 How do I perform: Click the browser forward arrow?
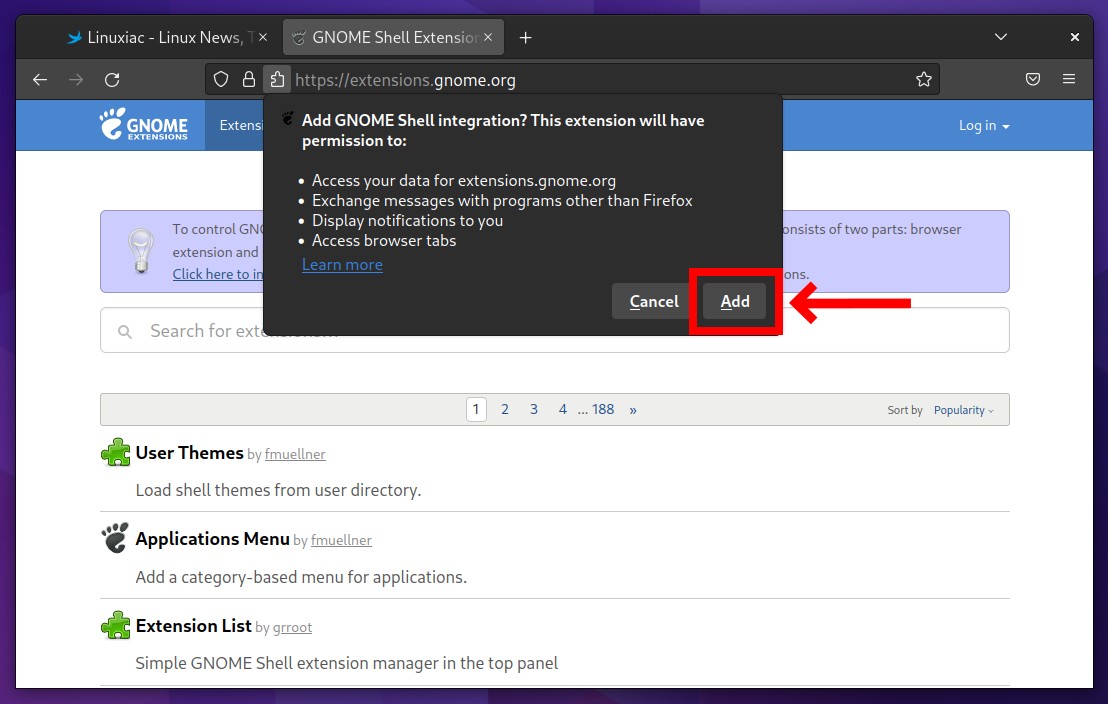pos(76,80)
